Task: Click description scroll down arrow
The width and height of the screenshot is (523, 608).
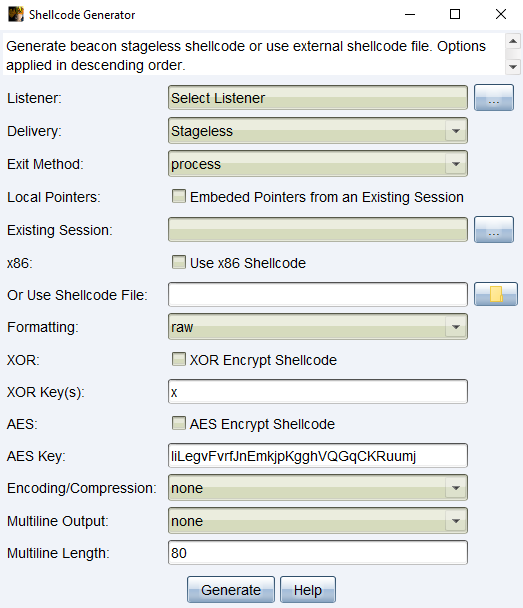Action: (x=513, y=67)
